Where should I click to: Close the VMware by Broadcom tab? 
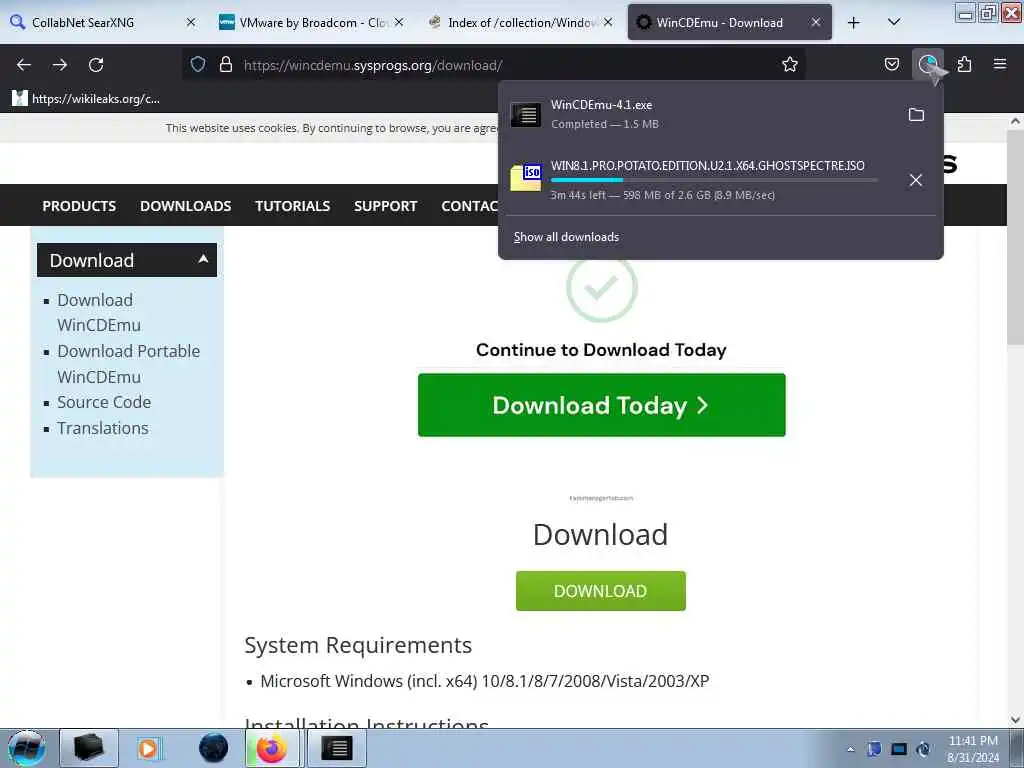pyautogui.click(x=399, y=22)
